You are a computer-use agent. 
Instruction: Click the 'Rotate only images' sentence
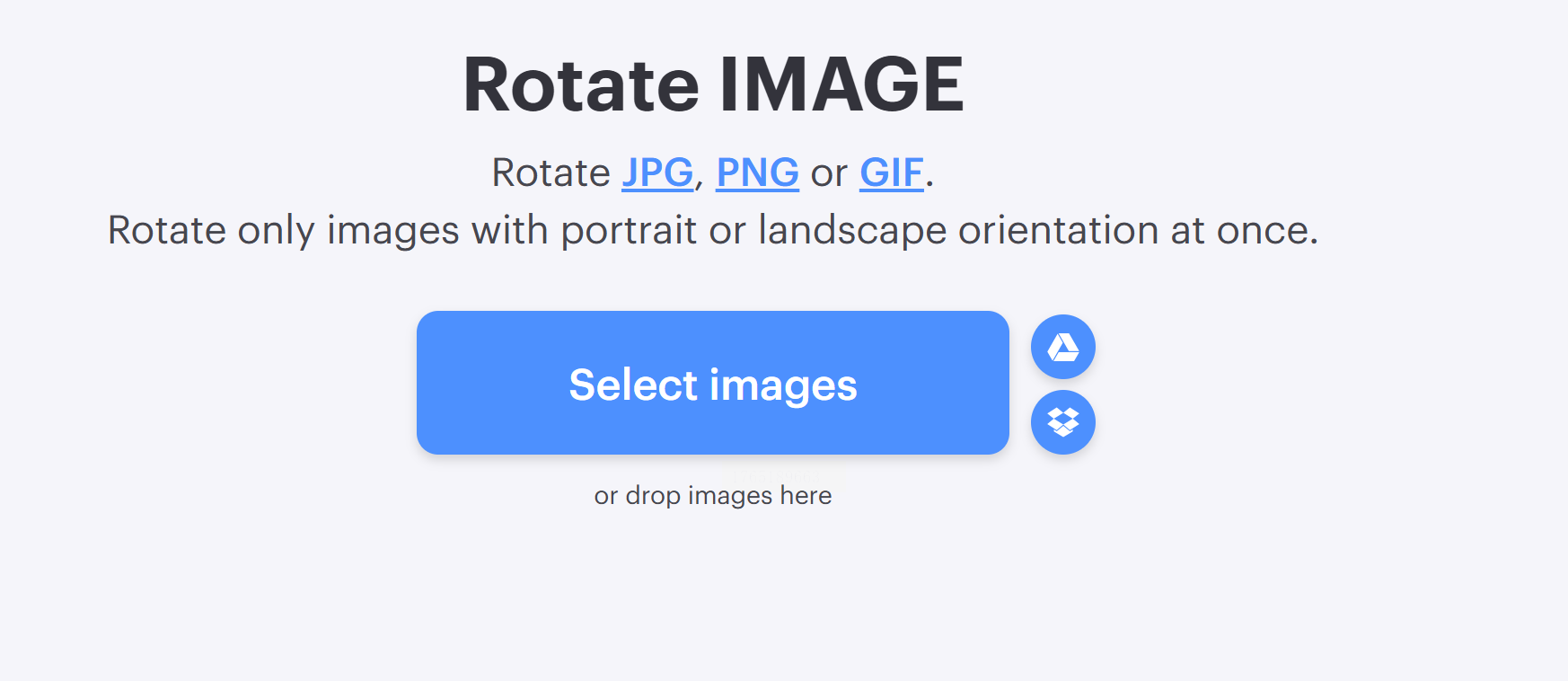(713, 230)
